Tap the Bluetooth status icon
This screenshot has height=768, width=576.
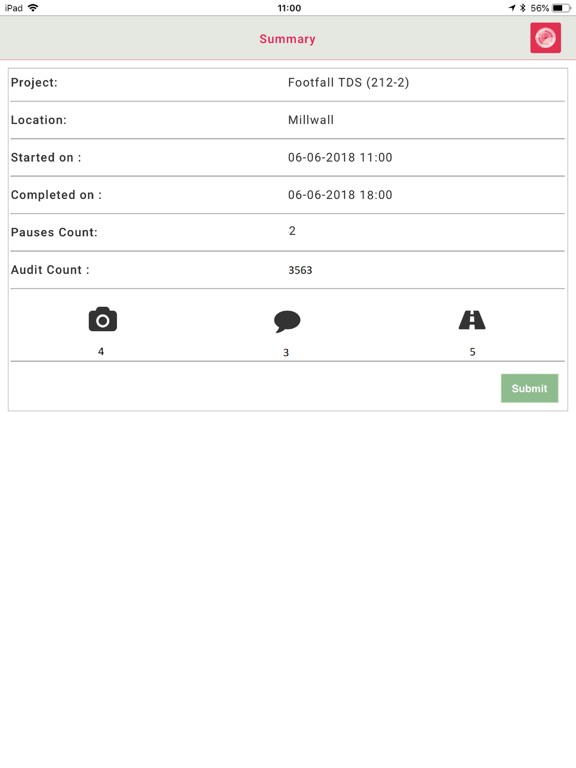(523, 8)
